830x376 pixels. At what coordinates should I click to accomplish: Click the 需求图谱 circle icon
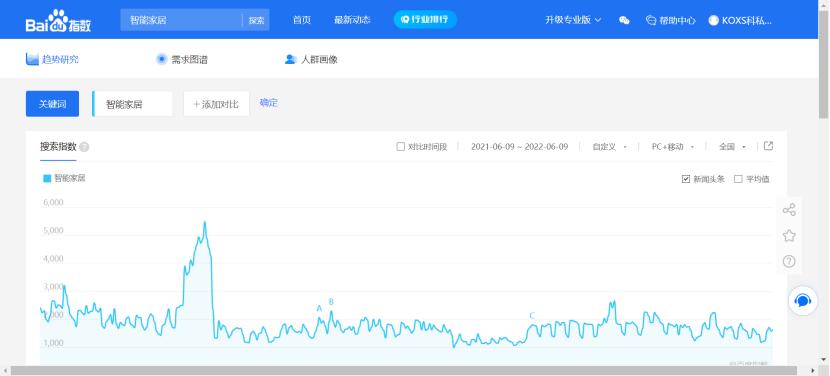point(161,59)
